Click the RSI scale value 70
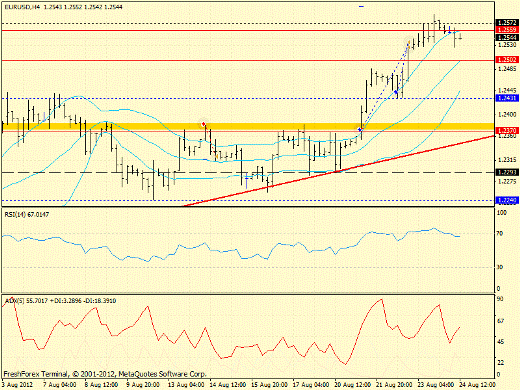Image resolution: width=520 pixels, height=390 pixels. click(500, 234)
